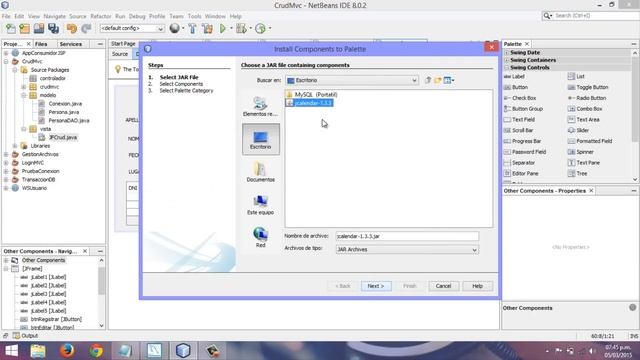
Task: Open the view menu icon in file chooser
Action: (x=449, y=80)
